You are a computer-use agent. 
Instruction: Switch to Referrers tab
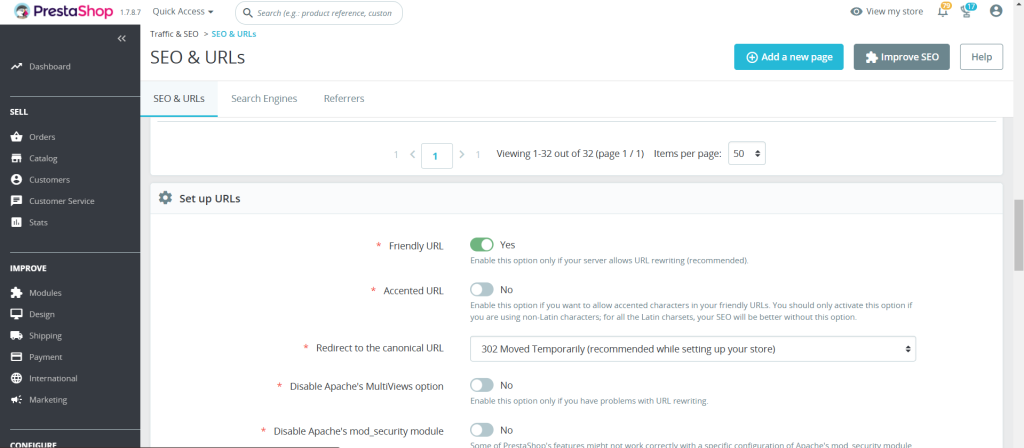tap(344, 99)
